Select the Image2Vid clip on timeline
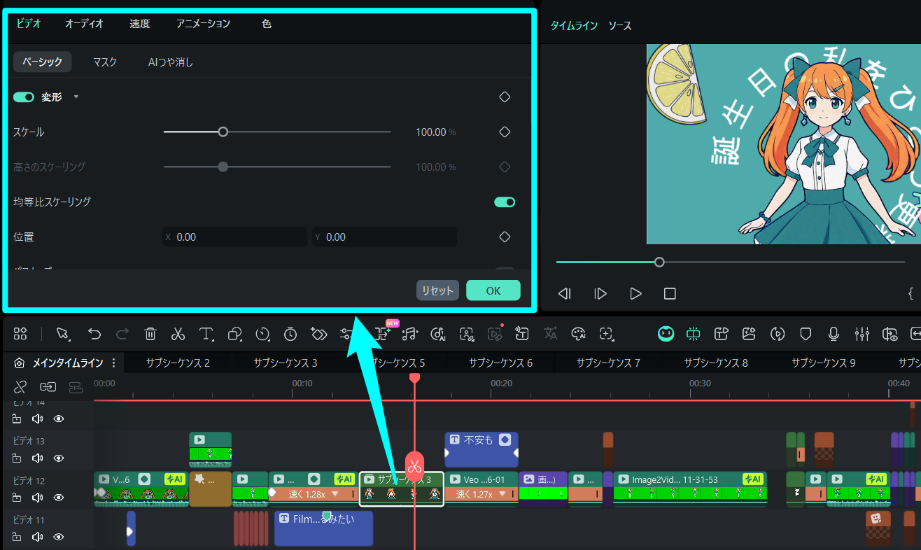 click(690, 488)
